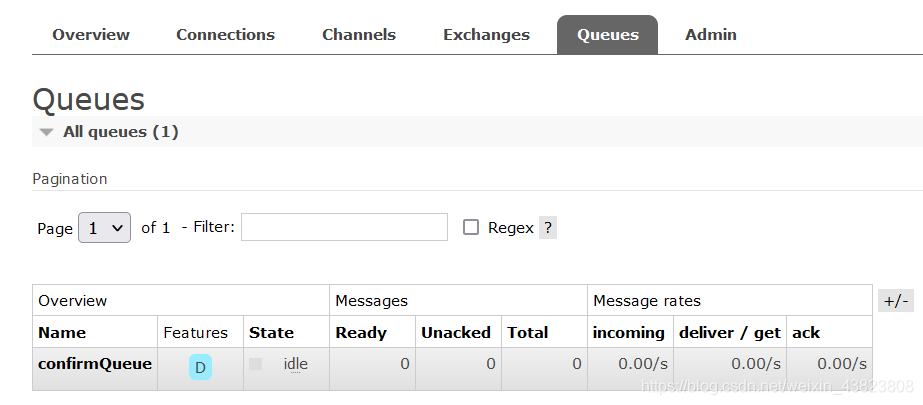Image resolution: width=923 pixels, height=405 pixels.
Task: Open the Admin tab
Action: 711,35
